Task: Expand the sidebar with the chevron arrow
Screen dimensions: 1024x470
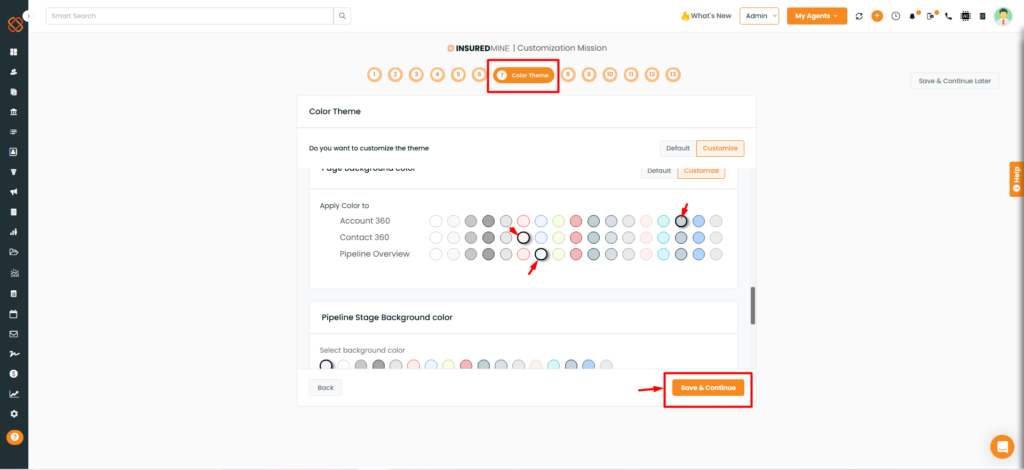Action: (28, 16)
